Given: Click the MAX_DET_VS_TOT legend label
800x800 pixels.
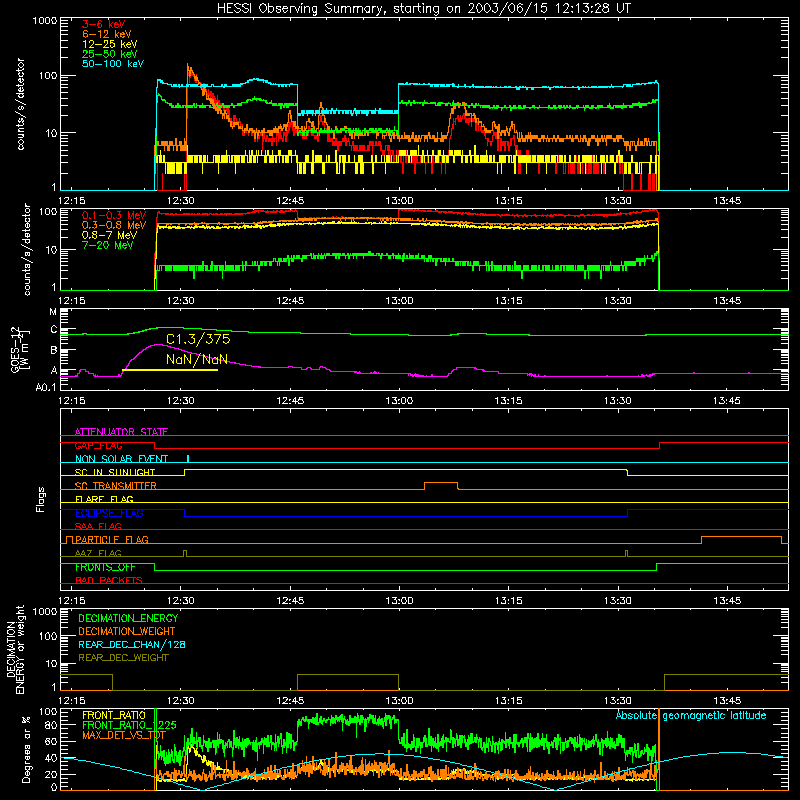Looking at the screenshot, I should [x=124, y=735].
